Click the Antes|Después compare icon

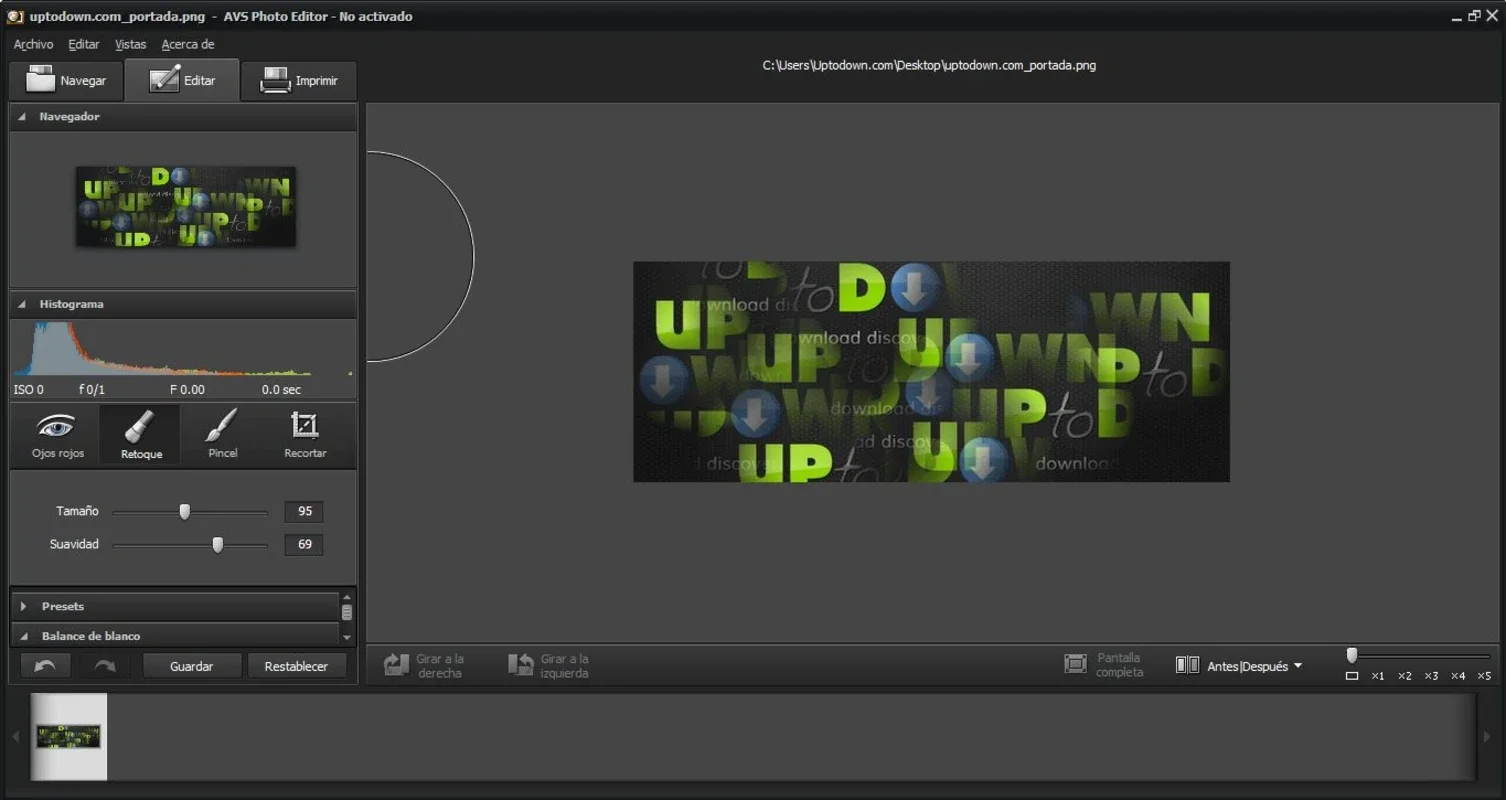[x=1187, y=665]
